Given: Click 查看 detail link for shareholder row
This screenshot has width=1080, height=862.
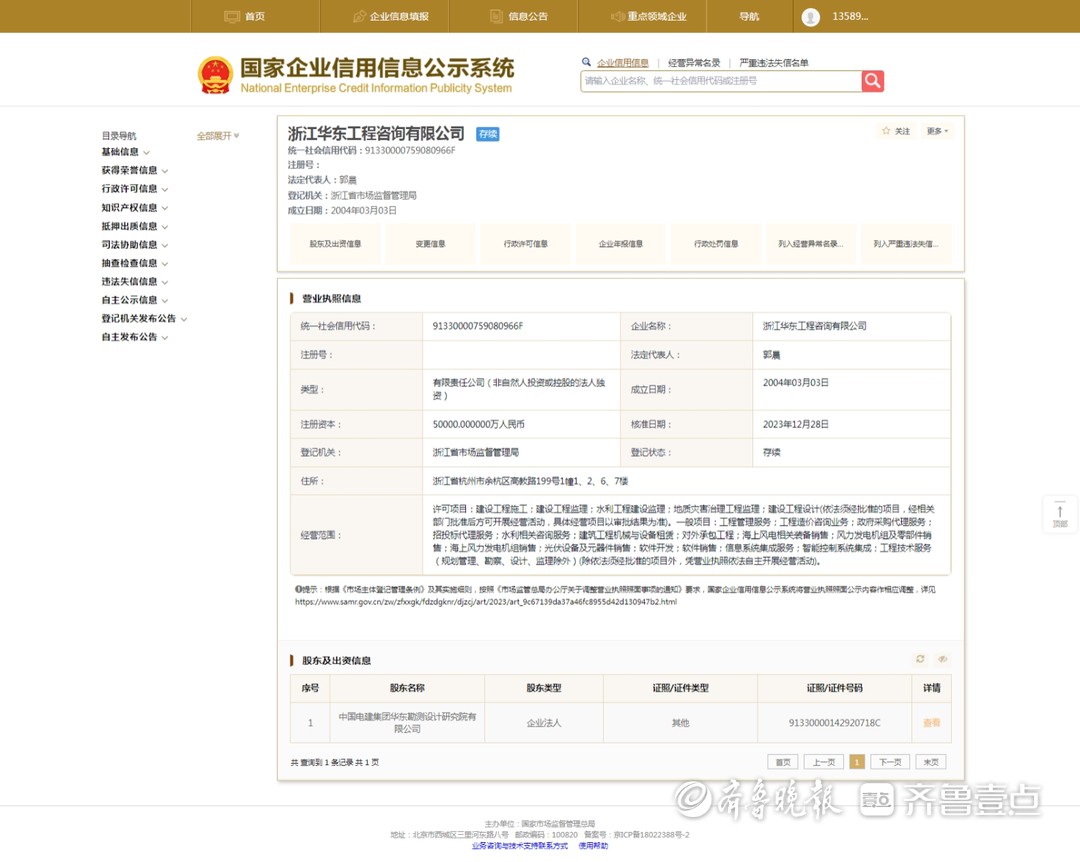Looking at the screenshot, I should click(931, 723).
